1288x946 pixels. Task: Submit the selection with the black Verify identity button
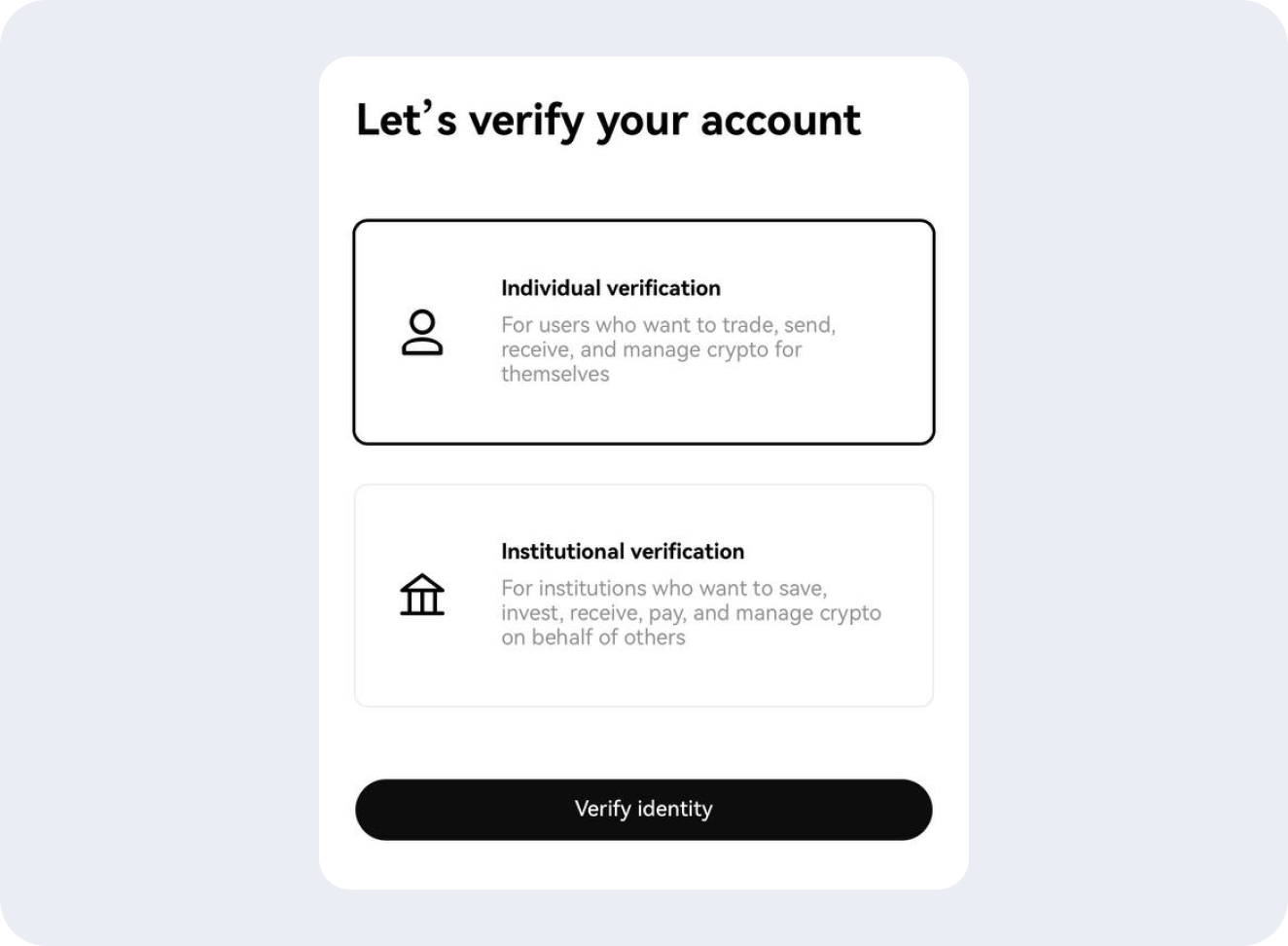tap(644, 810)
